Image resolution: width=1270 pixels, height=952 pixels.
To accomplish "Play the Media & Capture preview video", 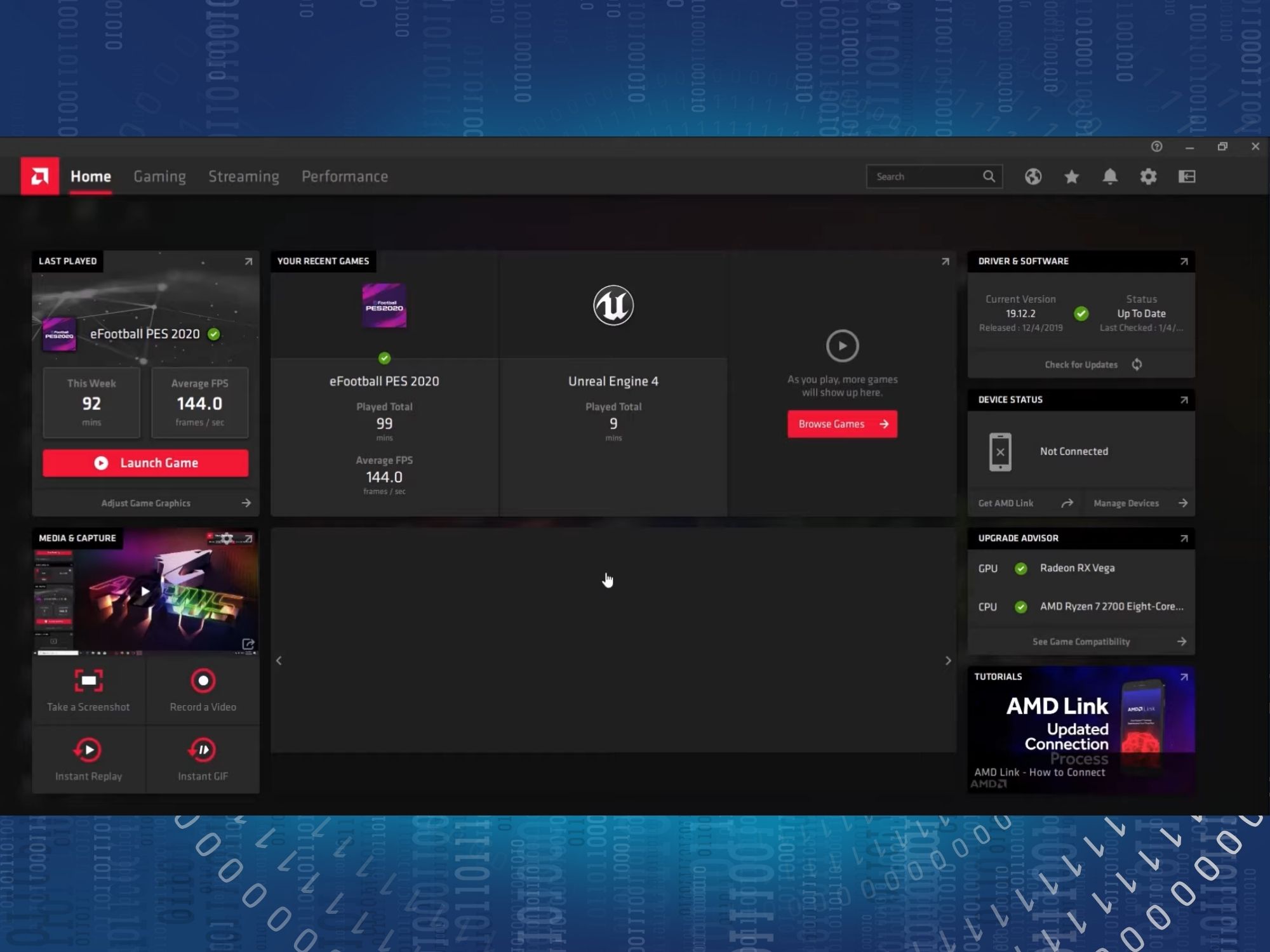I will 145,592.
